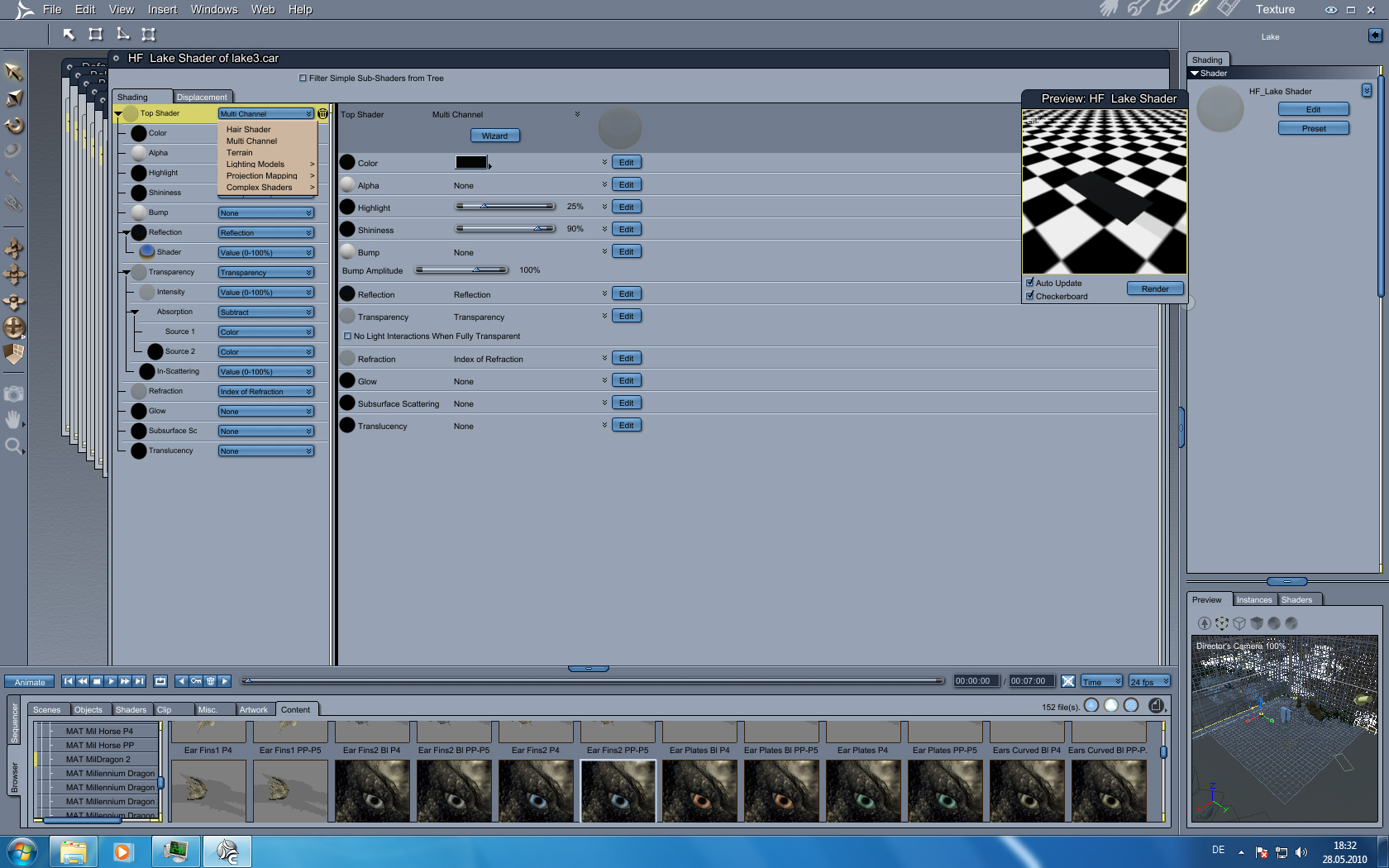The image size is (1389, 868).
Task: Collapse the Shader section in the right panel
Action: click(1195, 74)
